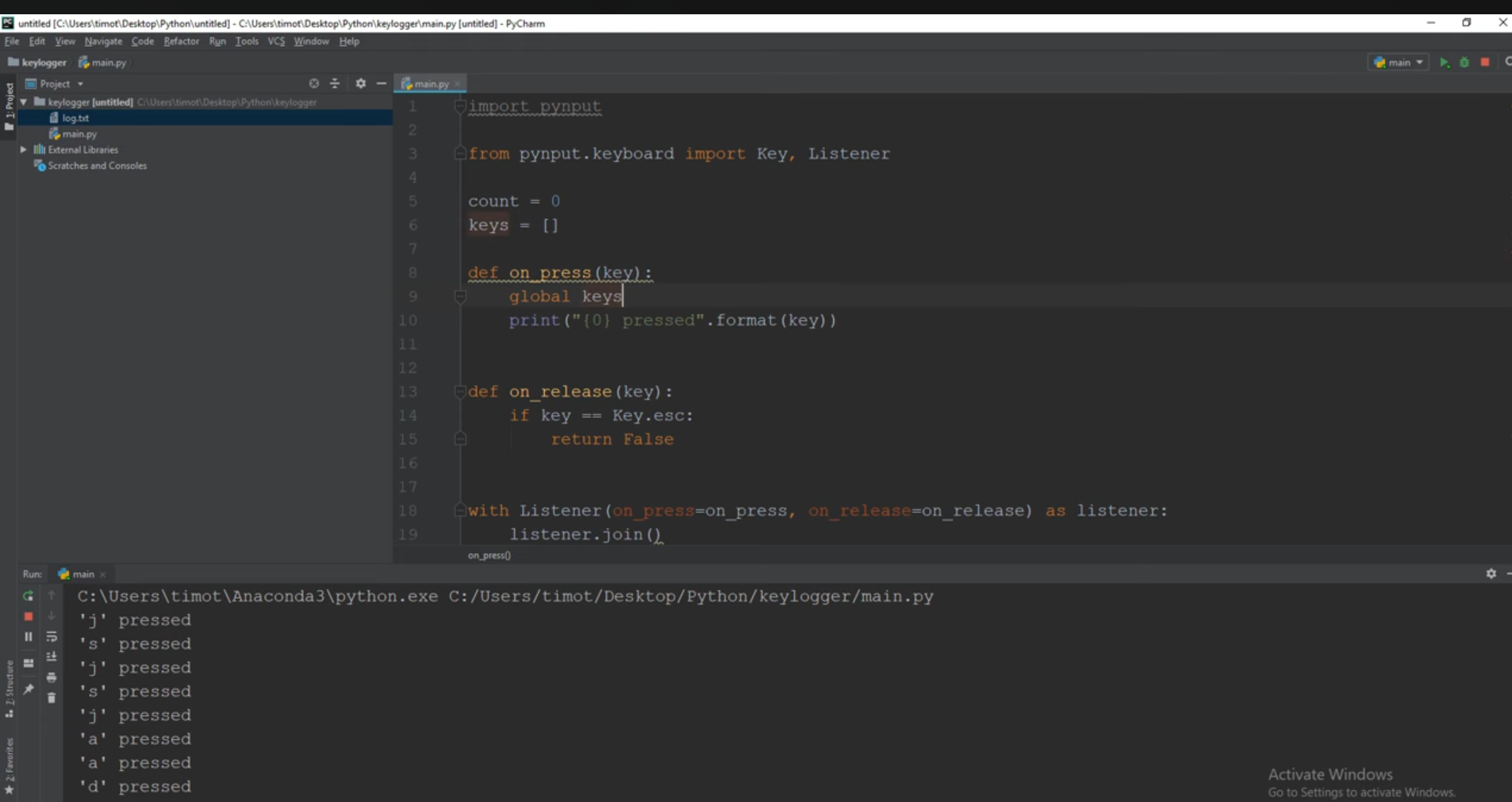The height and width of the screenshot is (802, 1512).
Task: Rerun main in the Run panel
Action: pos(29,595)
